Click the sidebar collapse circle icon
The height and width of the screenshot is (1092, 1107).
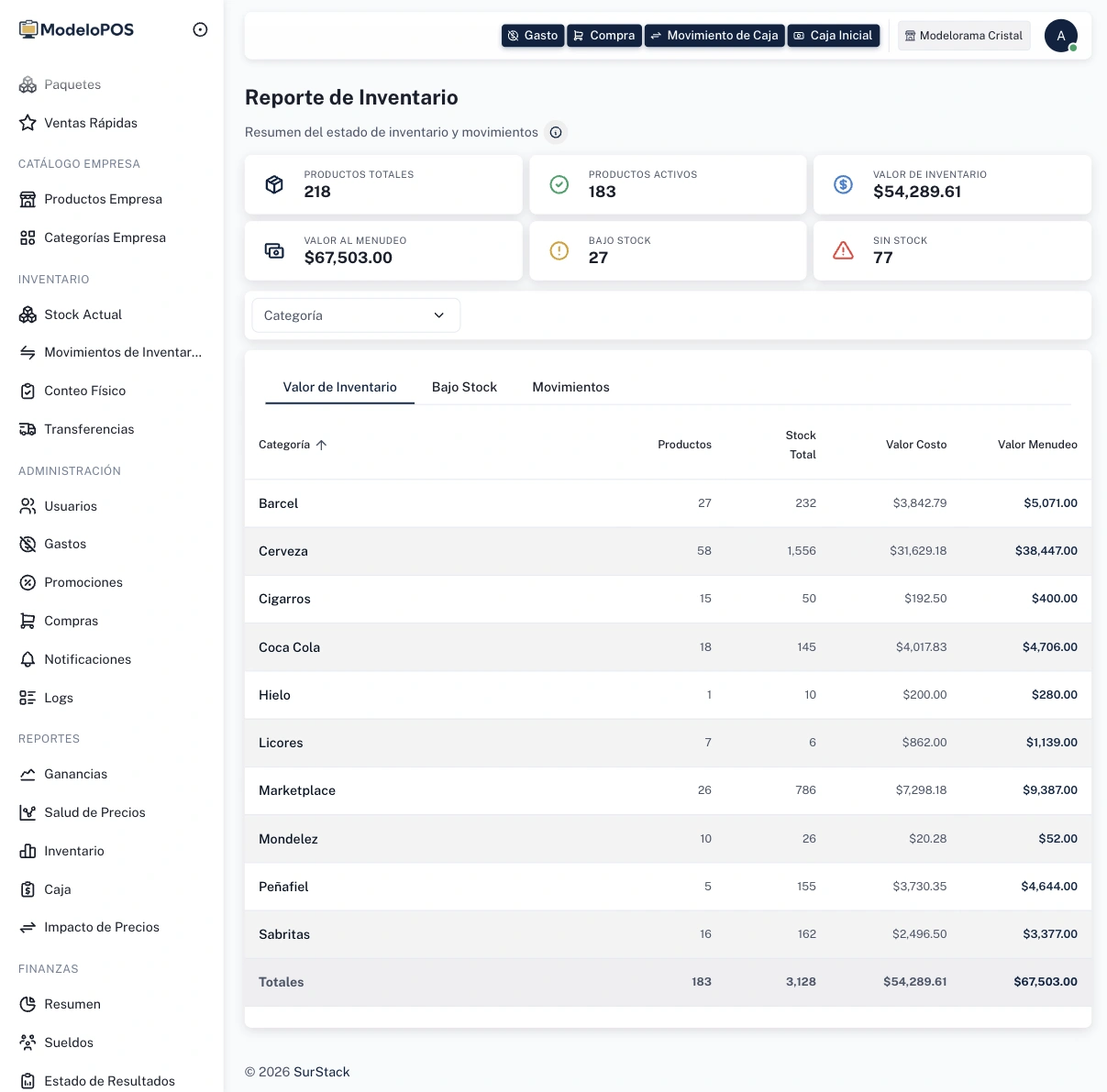click(x=200, y=29)
